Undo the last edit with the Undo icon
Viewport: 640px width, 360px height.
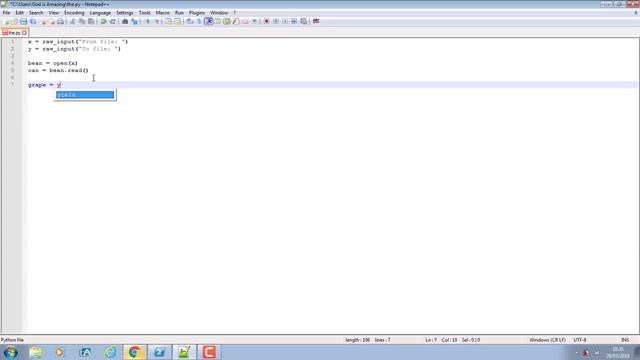pos(103,21)
